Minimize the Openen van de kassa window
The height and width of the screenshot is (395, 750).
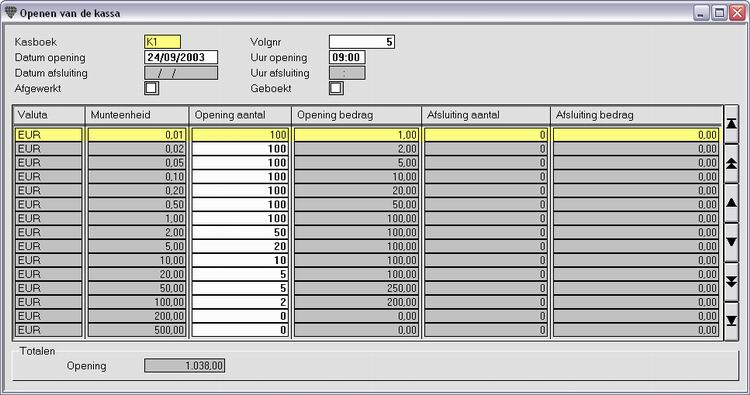click(701, 12)
